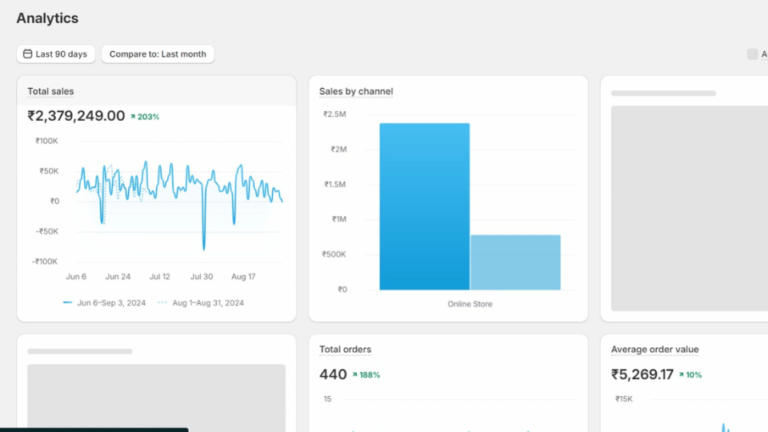The image size is (768, 432).
Task: Open the Total sales report title
Action: click(x=50, y=91)
